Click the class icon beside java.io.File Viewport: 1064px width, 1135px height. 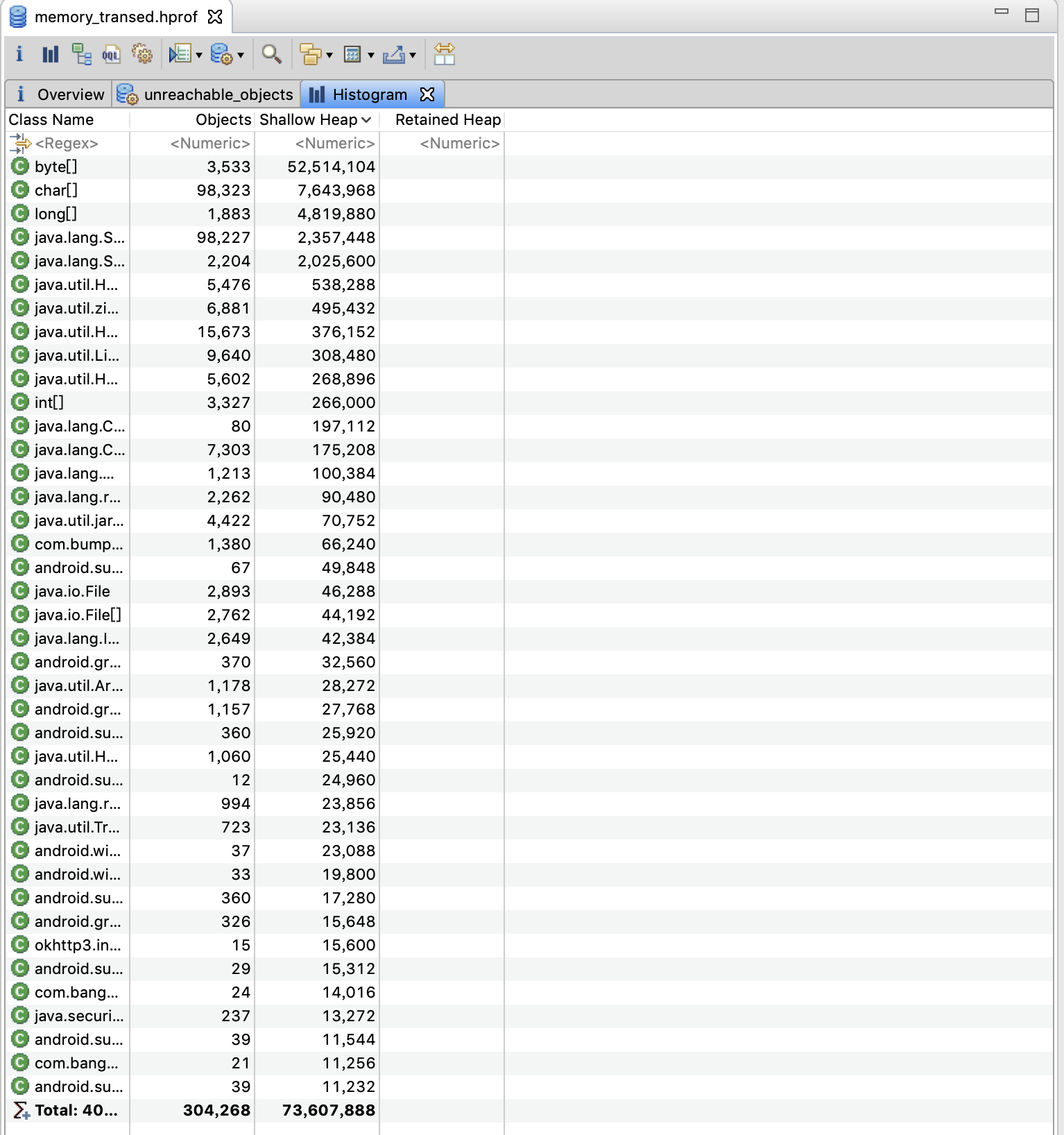click(x=20, y=591)
